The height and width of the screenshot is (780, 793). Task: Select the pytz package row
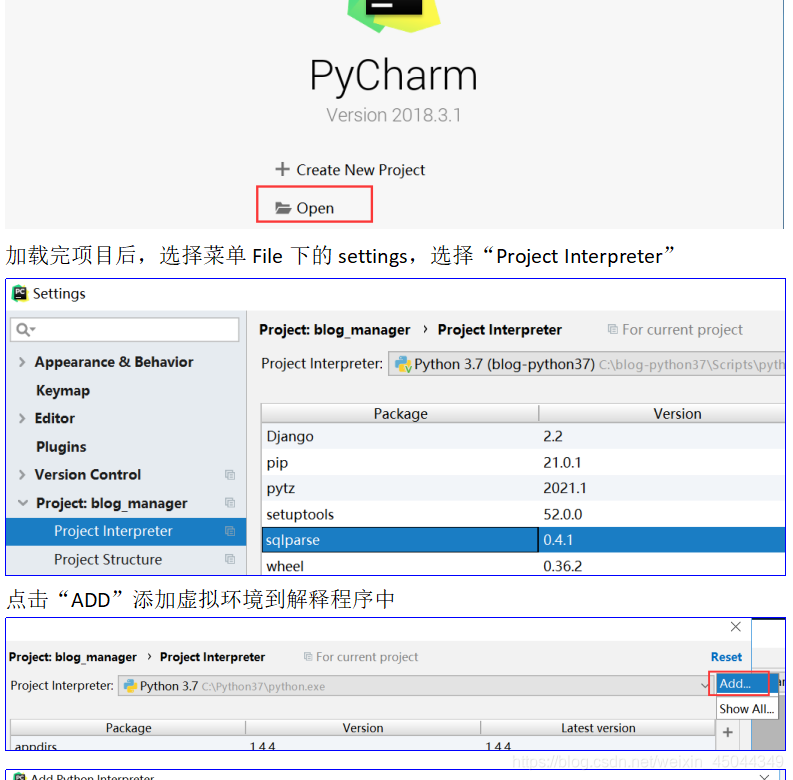pyautogui.click(x=523, y=488)
